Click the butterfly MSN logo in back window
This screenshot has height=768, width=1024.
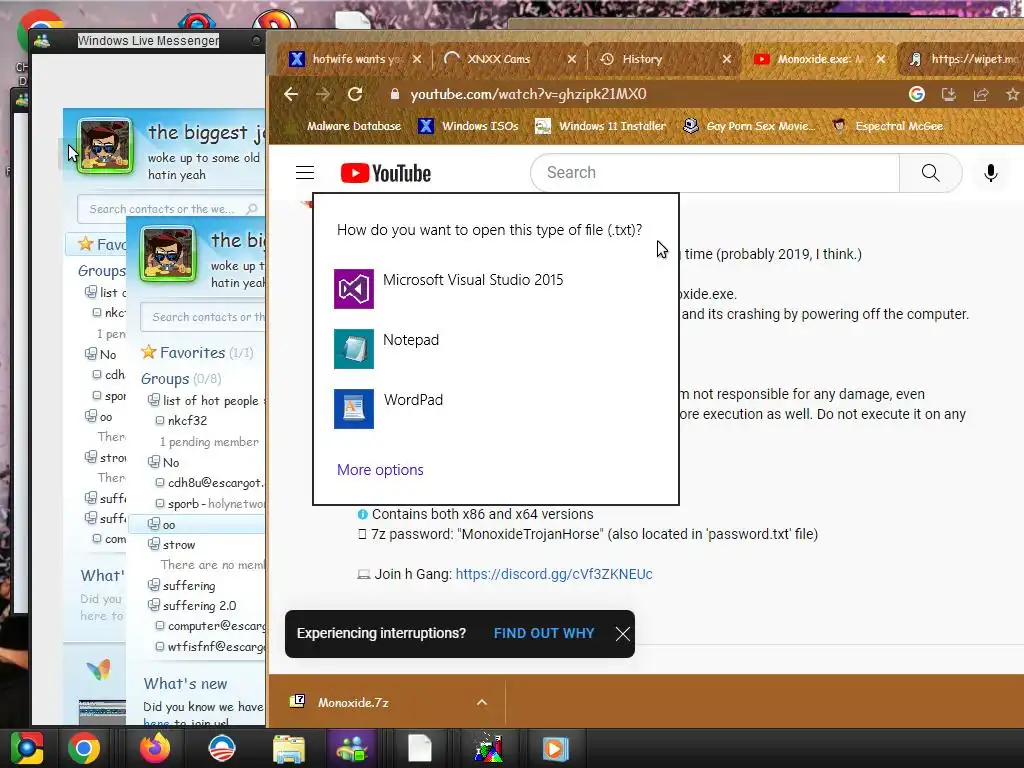tap(99, 668)
